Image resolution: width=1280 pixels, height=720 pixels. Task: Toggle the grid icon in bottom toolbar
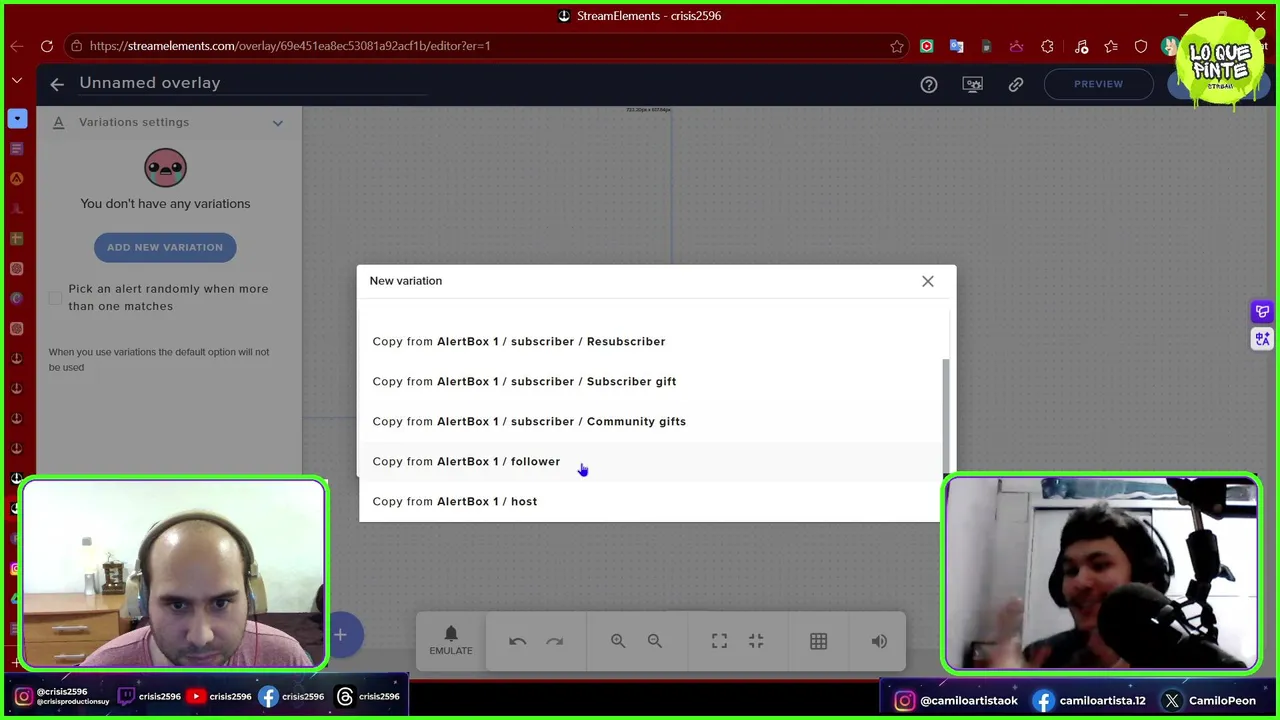(819, 641)
